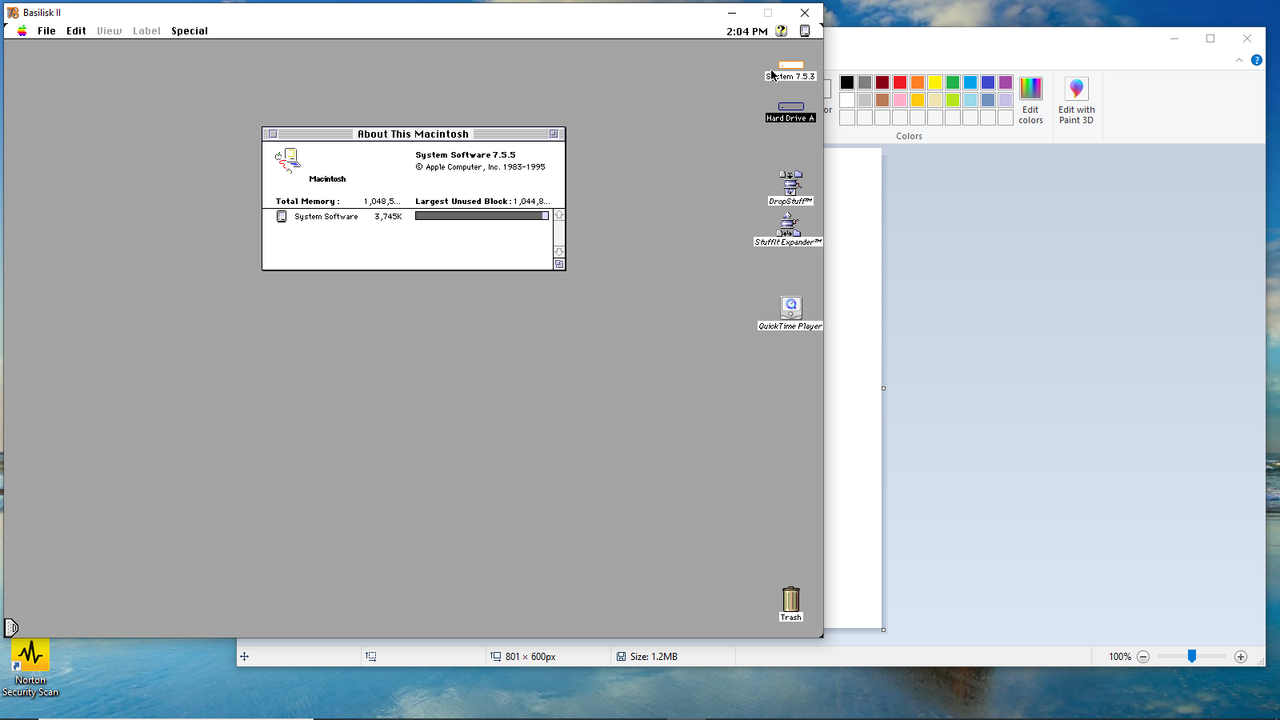Select the QuickTime Player desktop icon
1280x720 pixels.
point(791,307)
